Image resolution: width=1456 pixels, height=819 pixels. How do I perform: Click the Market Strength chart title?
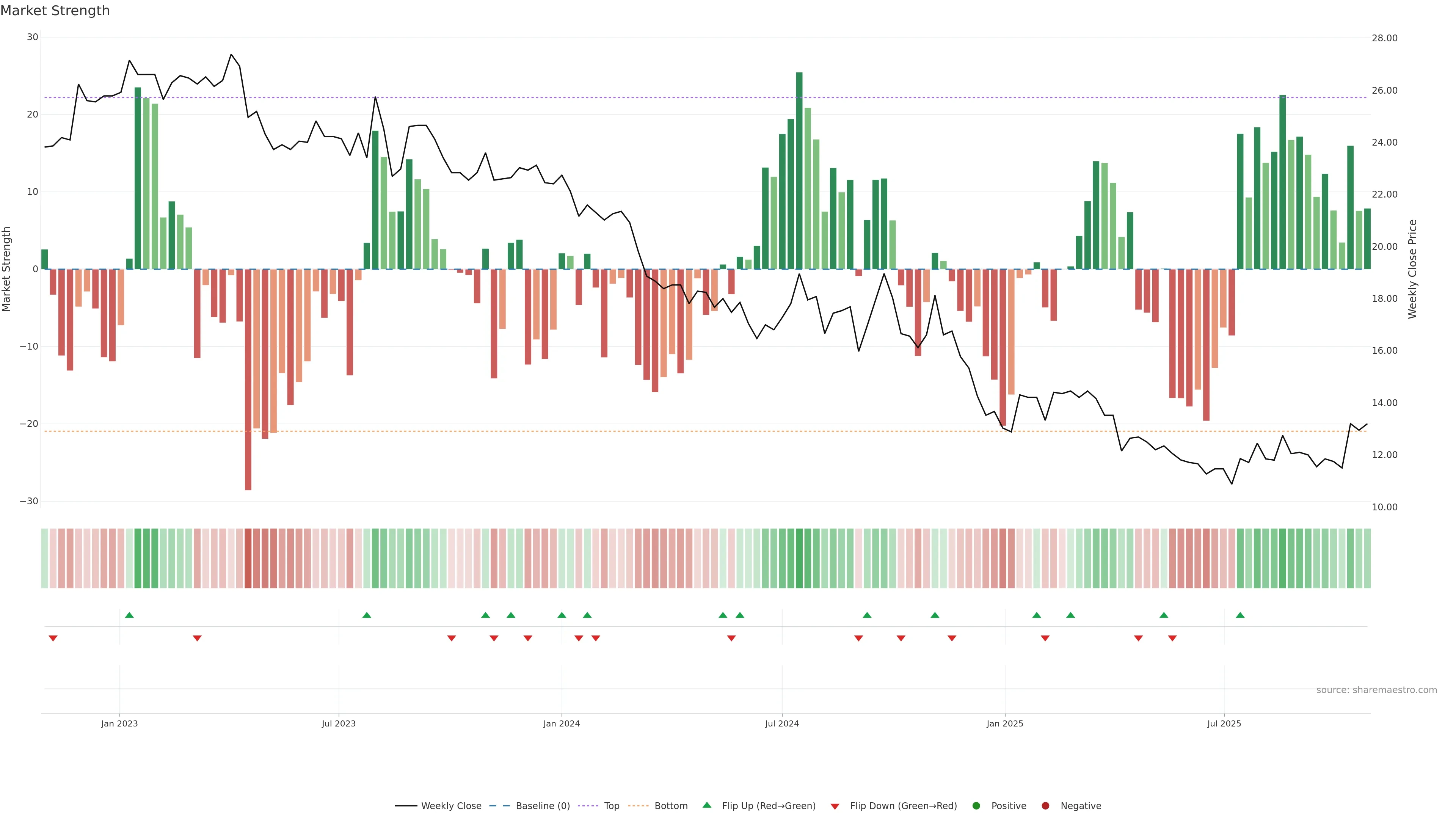[x=55, y=11]
